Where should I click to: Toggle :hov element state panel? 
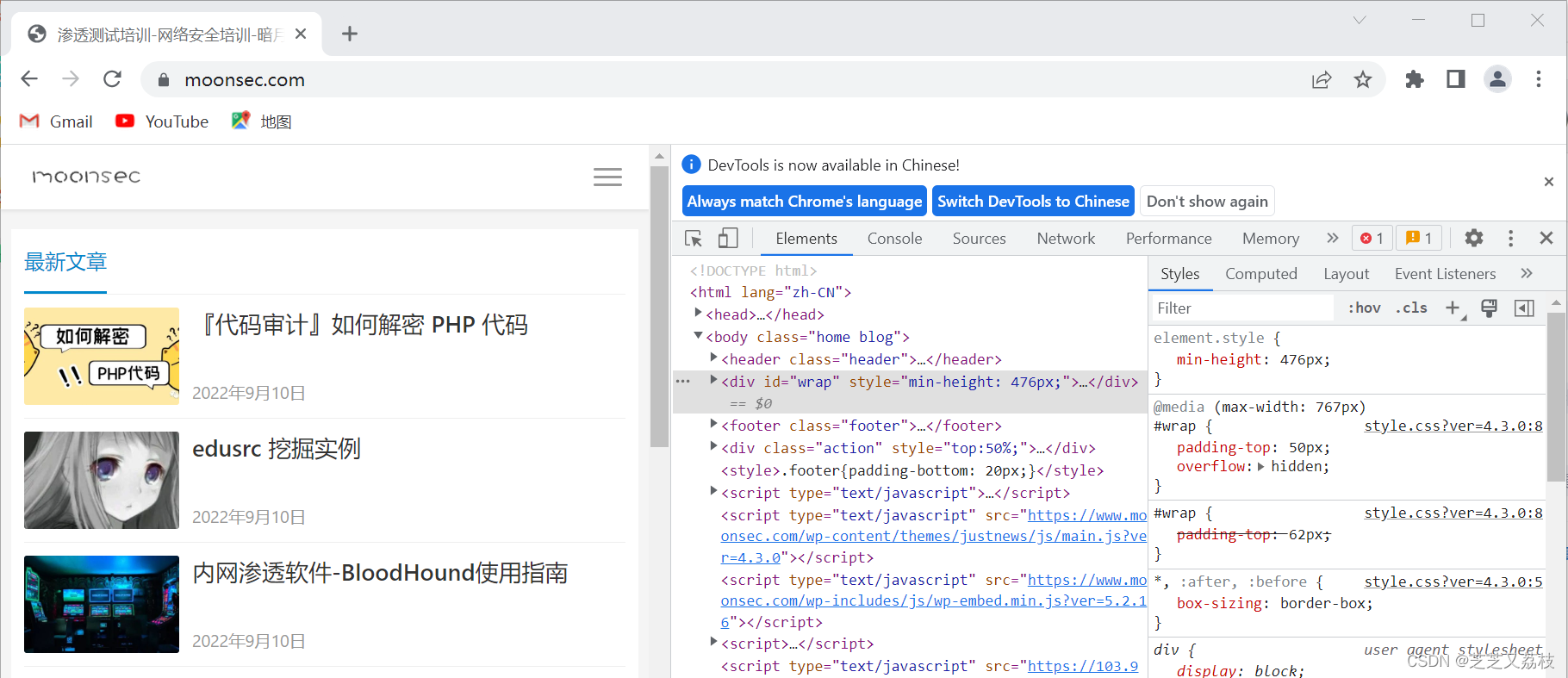pyautogui.click(x=1364, y=308)
